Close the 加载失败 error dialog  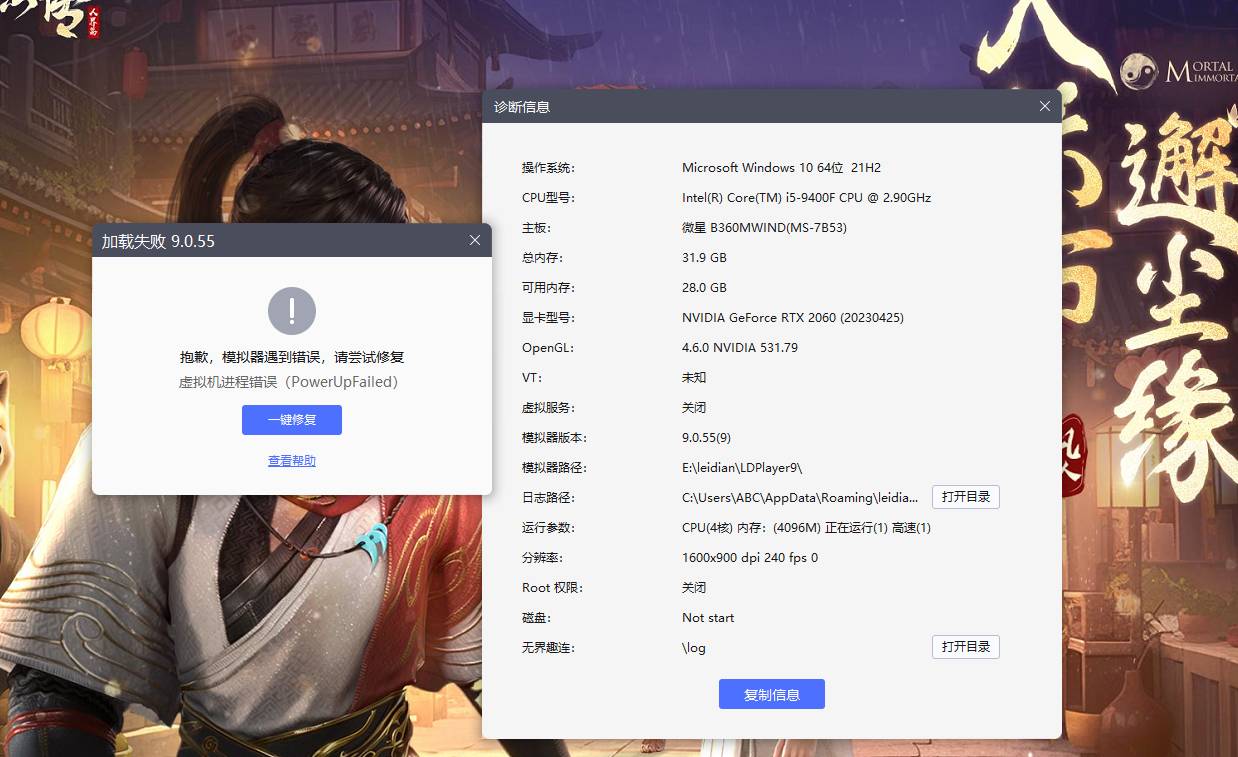[x=475, y=240]
